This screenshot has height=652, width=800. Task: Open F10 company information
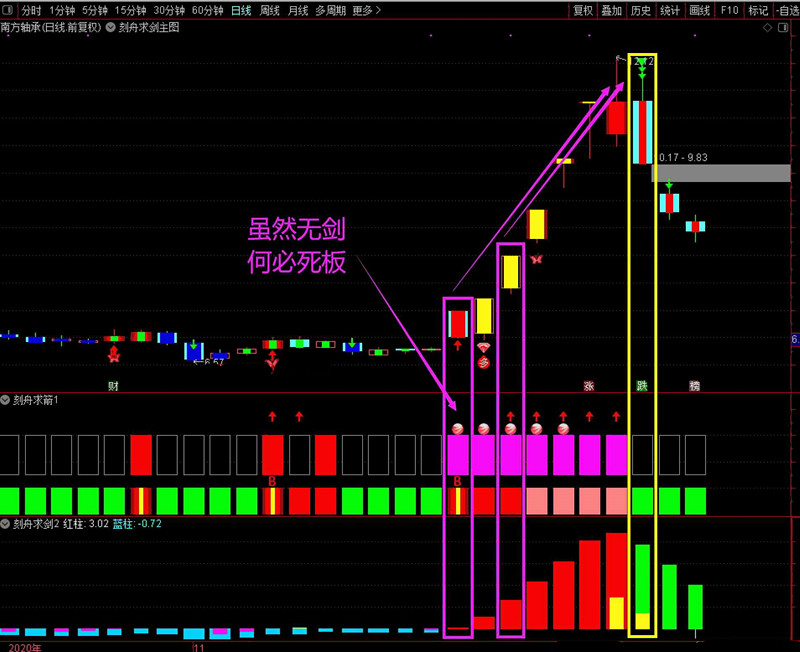point(729,10)
